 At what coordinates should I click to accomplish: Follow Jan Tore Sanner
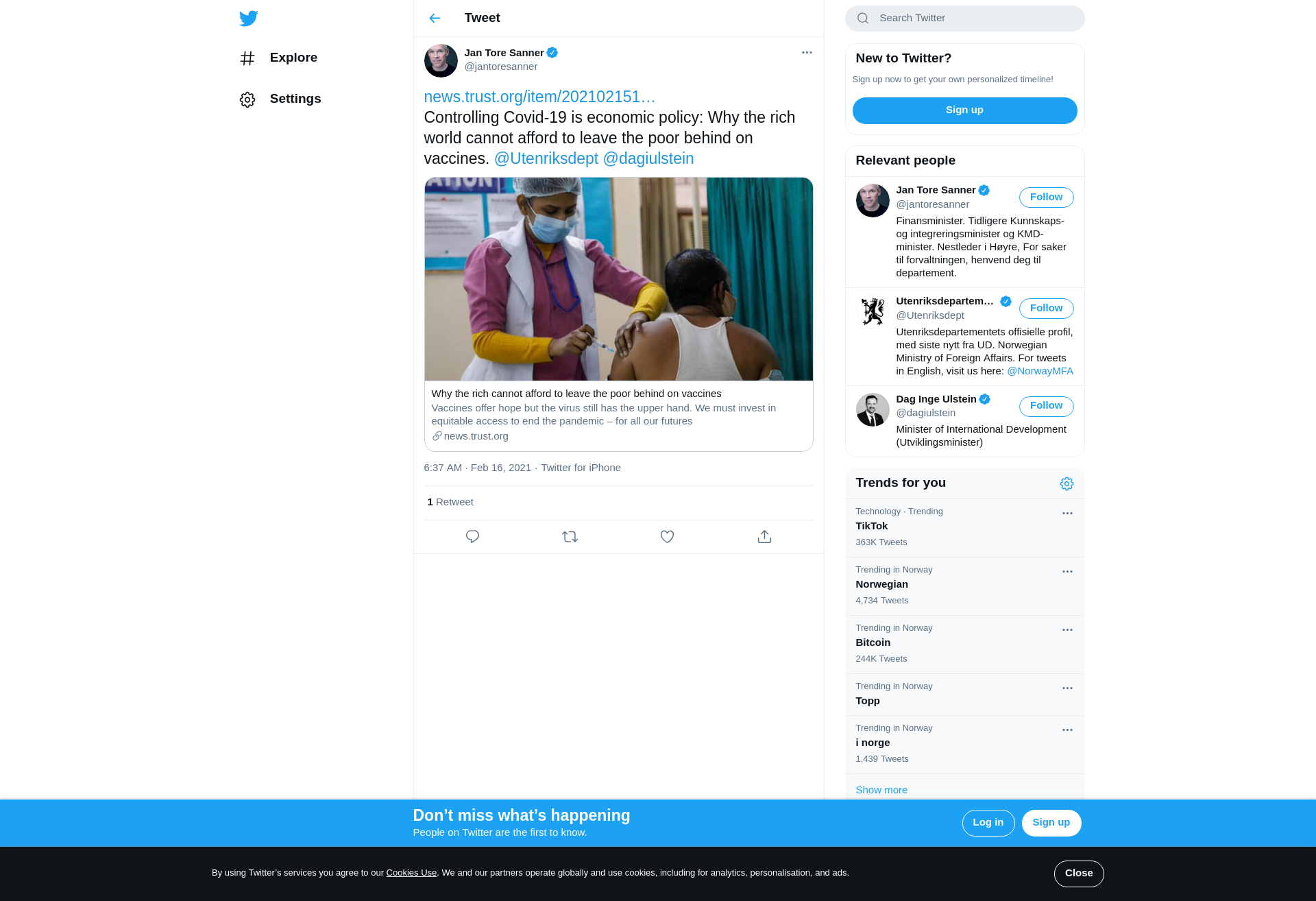[x=1046, y=197]
